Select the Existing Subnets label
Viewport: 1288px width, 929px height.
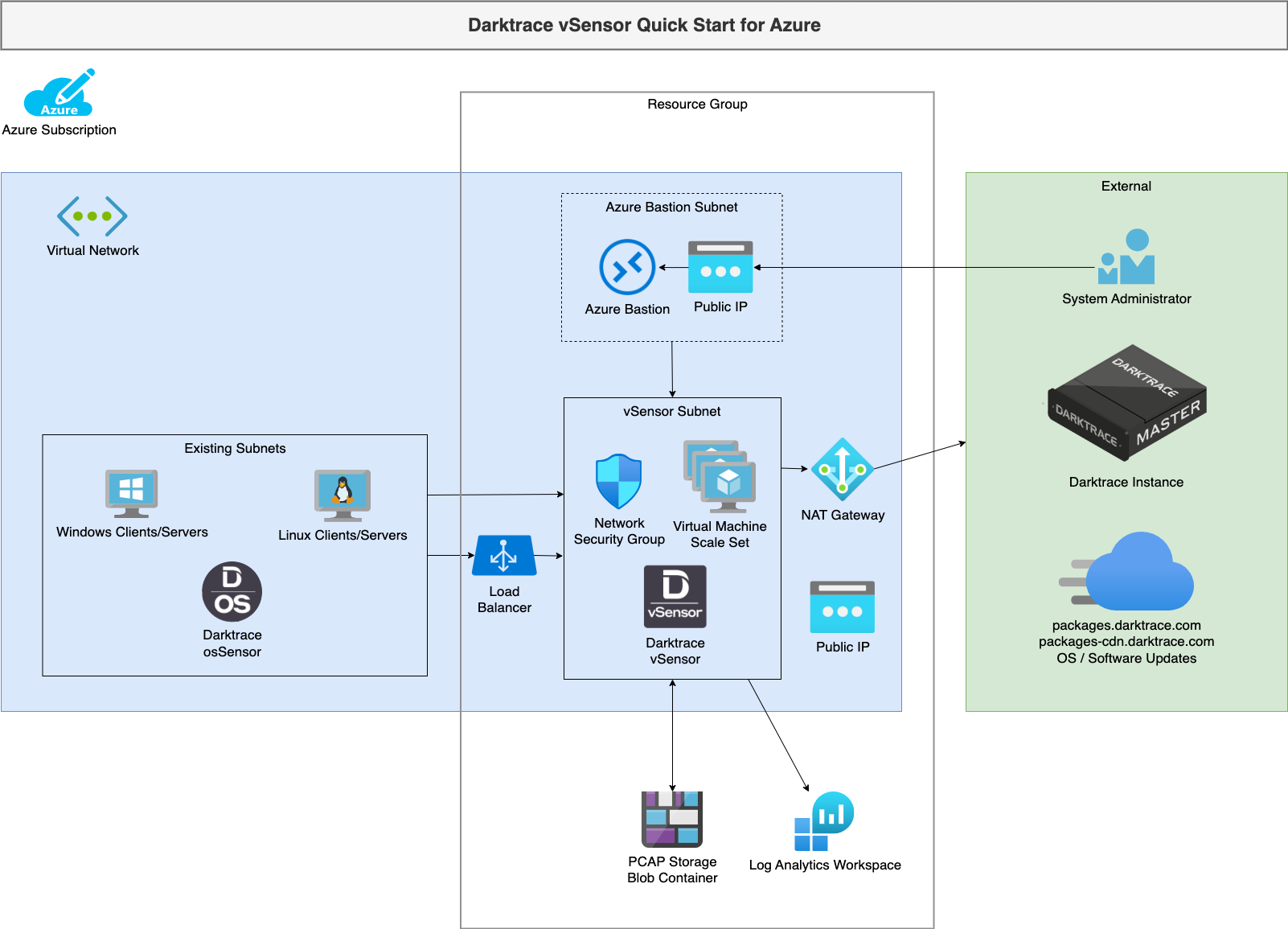(x=235, y=448)
